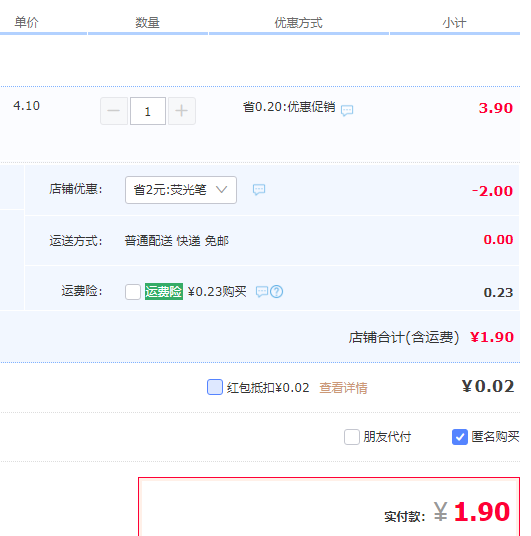The height and width of the screenshot is (536, 531).
Task: Open the 查看详情 link for red envelope
Action: (343, 388)
